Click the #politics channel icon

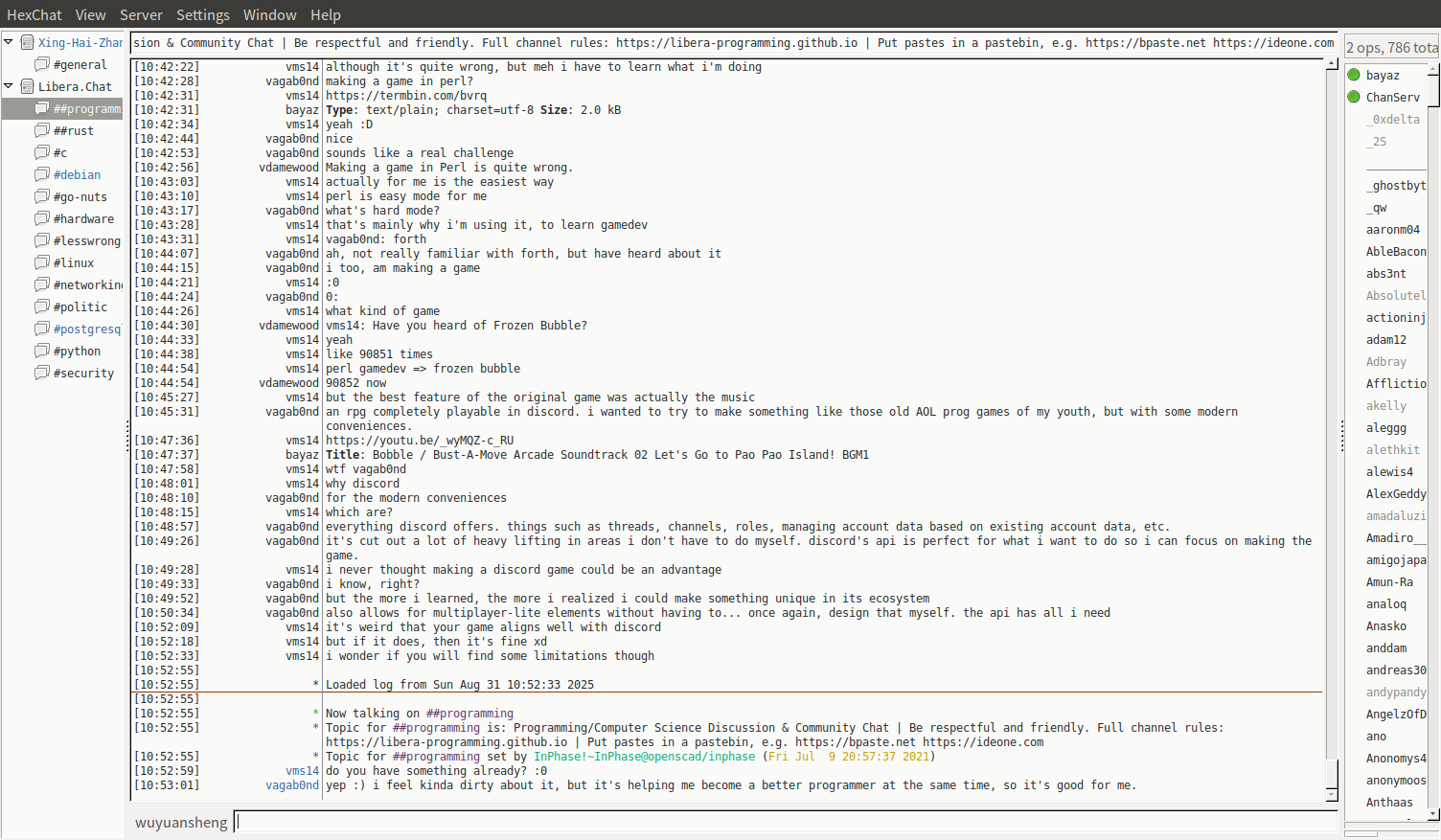pyautogui.click(x=42, y=306)
